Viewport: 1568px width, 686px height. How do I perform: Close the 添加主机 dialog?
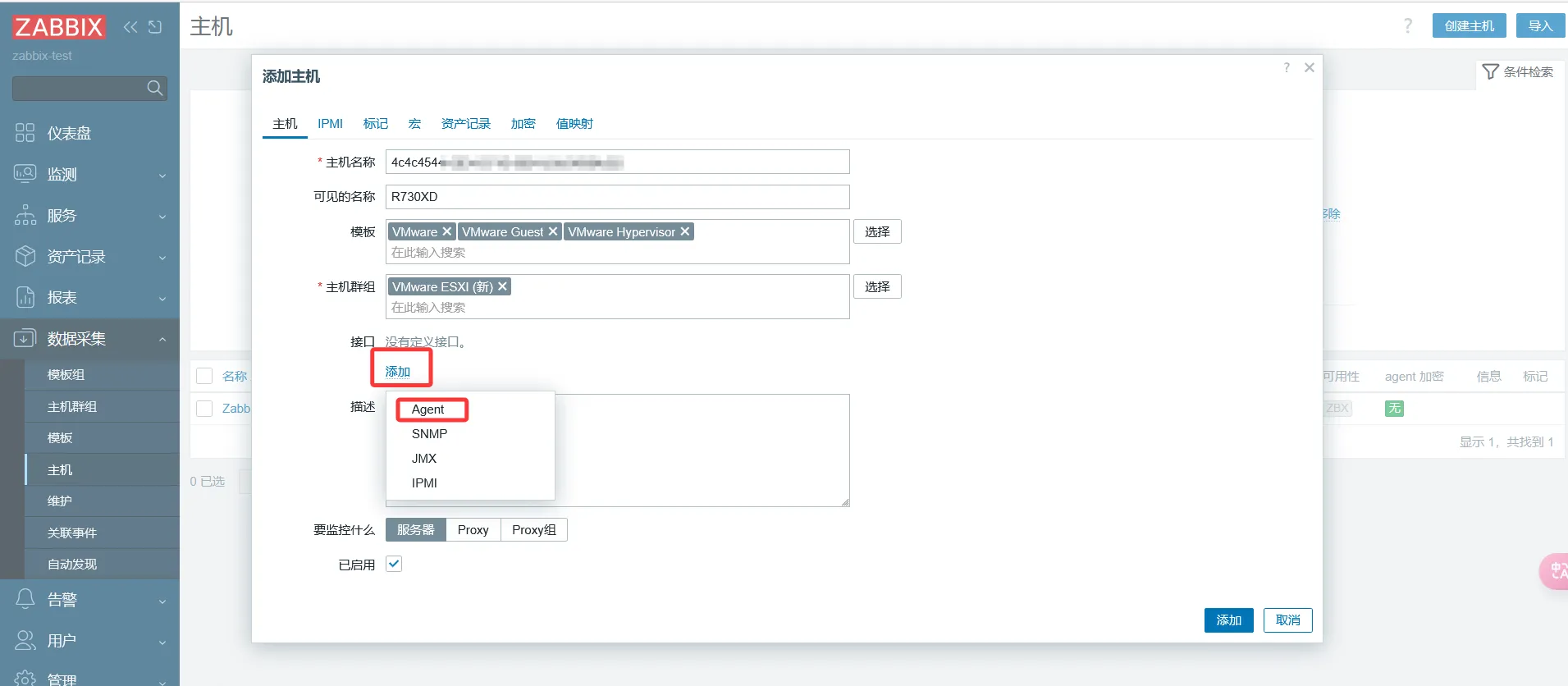1310,67
